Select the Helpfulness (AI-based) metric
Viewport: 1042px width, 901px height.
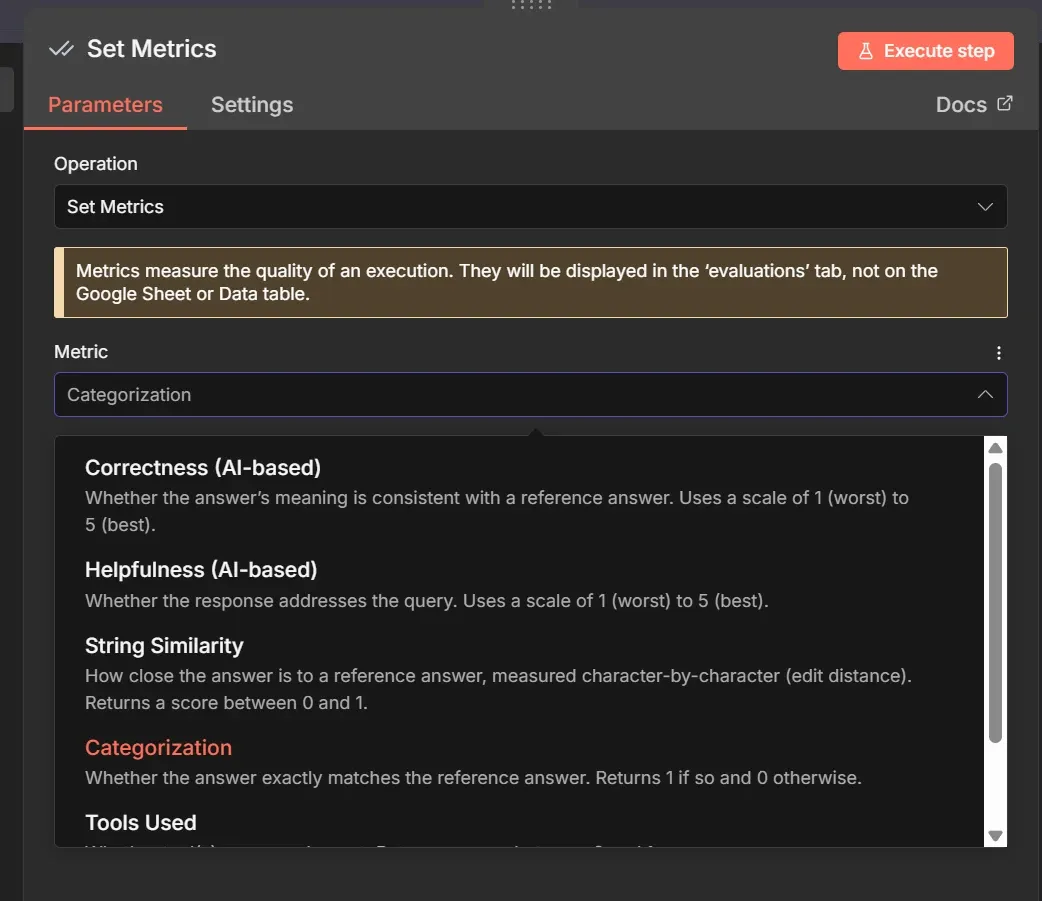201,569
